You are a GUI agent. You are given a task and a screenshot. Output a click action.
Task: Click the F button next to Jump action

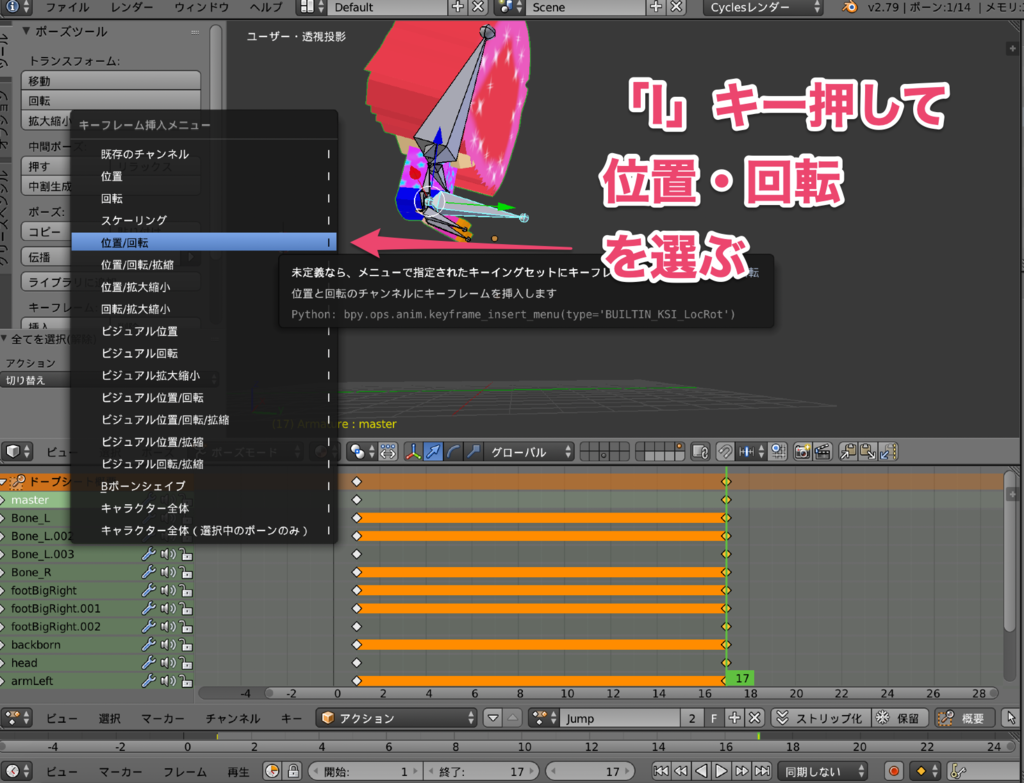coord(714,718)
